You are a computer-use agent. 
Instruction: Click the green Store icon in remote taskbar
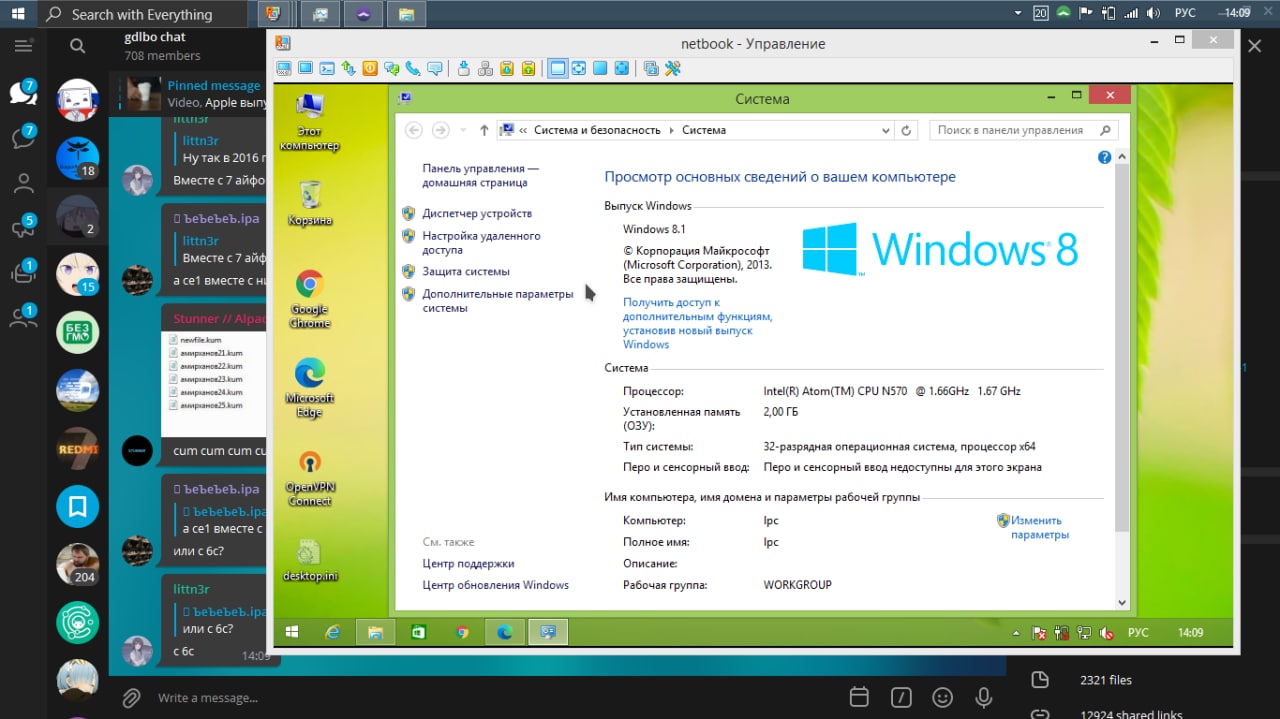click(x=419, y=632)
